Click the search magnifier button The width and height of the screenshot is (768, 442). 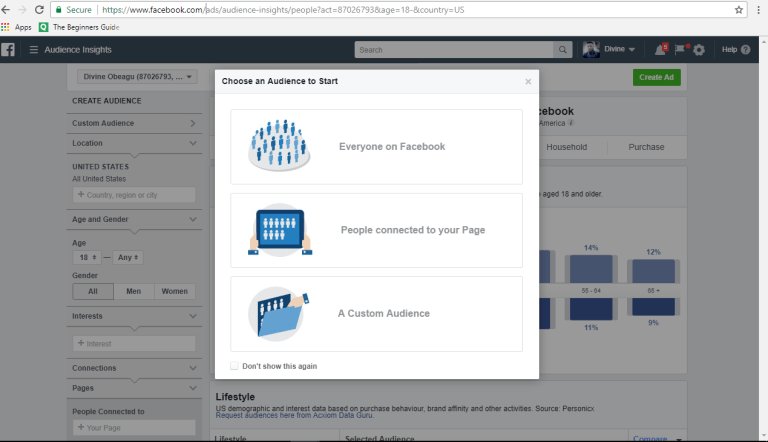[562, 49]
